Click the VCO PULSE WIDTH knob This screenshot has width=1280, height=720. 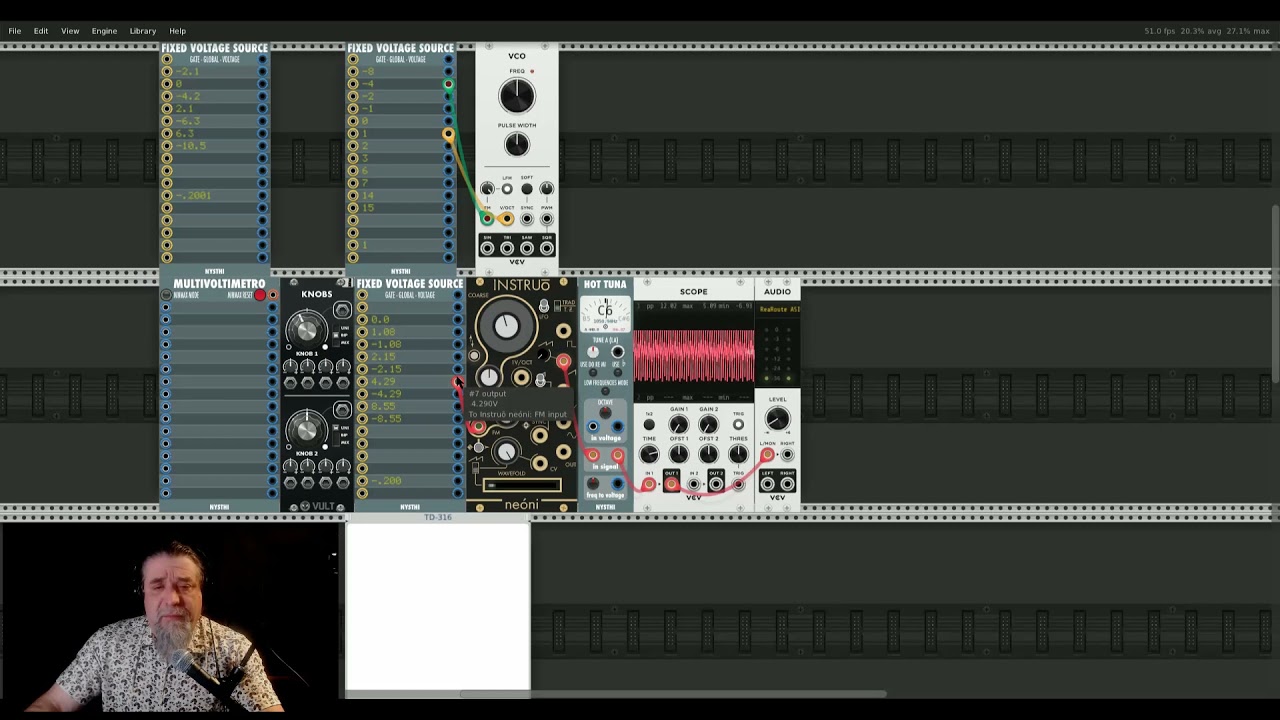coord(517,144)
